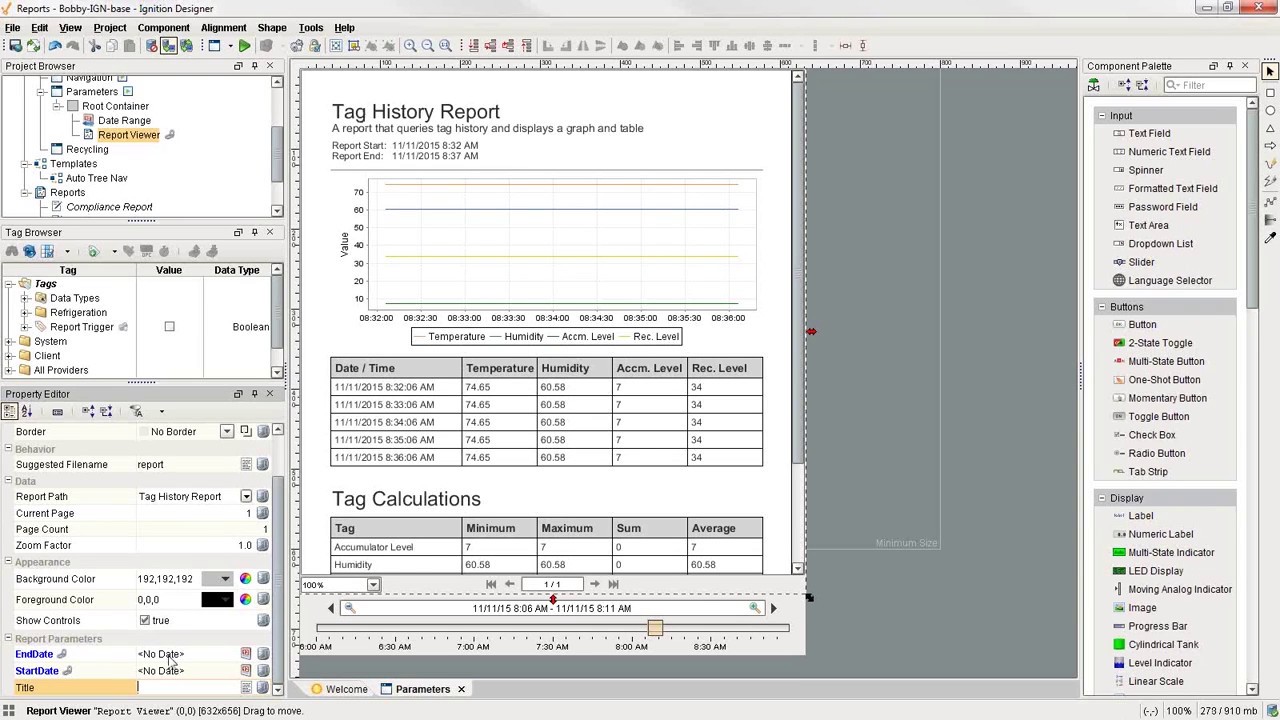Screen dimensions: 1280x720
Task: Toggle the Show Controls checkbox
Action: [x=145, y=621]
